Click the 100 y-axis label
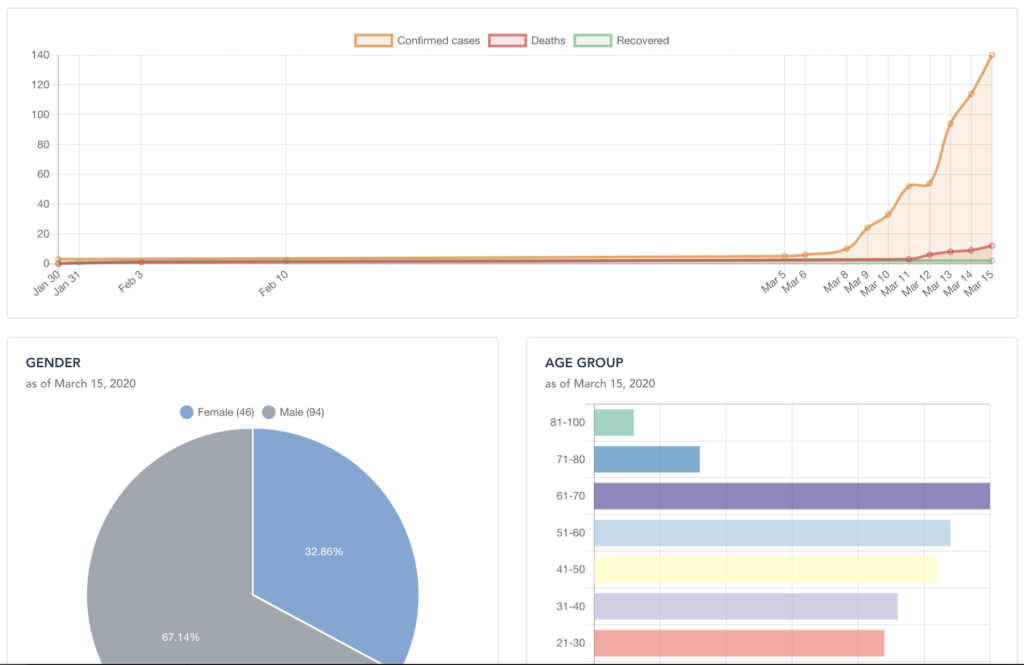Viewport: 1024px width, 665px height. point(40,114)
